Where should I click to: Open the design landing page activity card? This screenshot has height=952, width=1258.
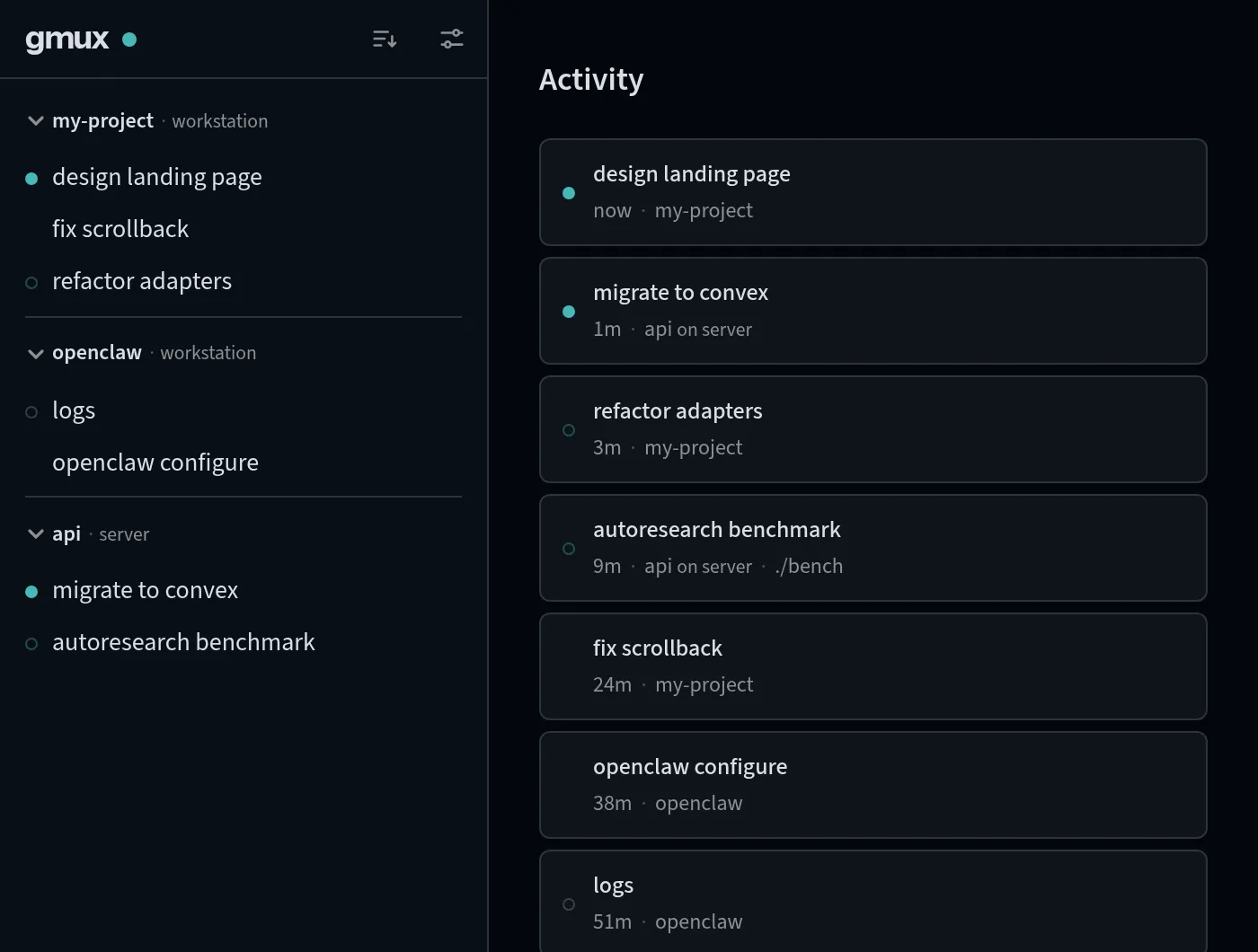coord(873,192)
